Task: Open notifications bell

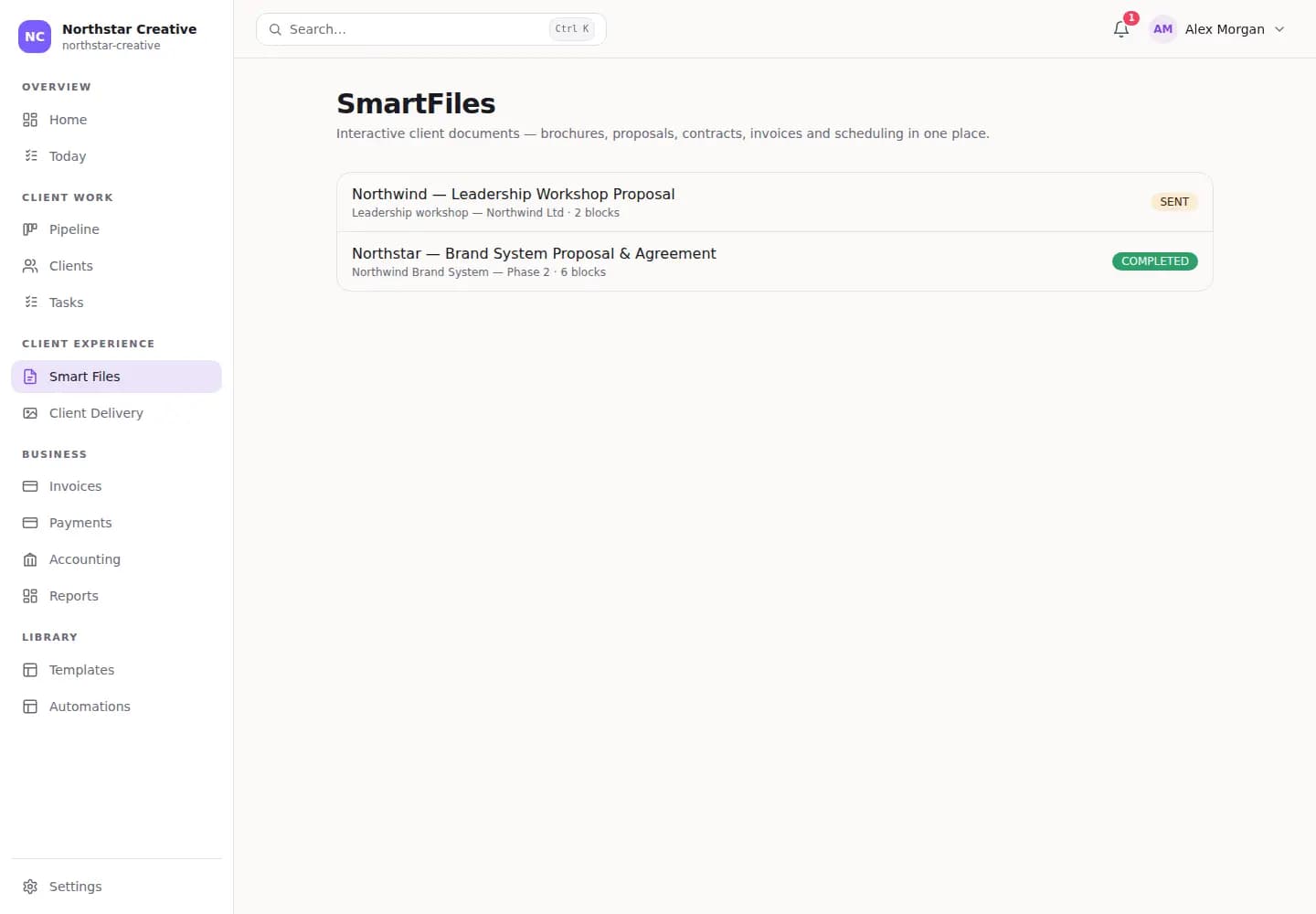Action: [1121, 29]
